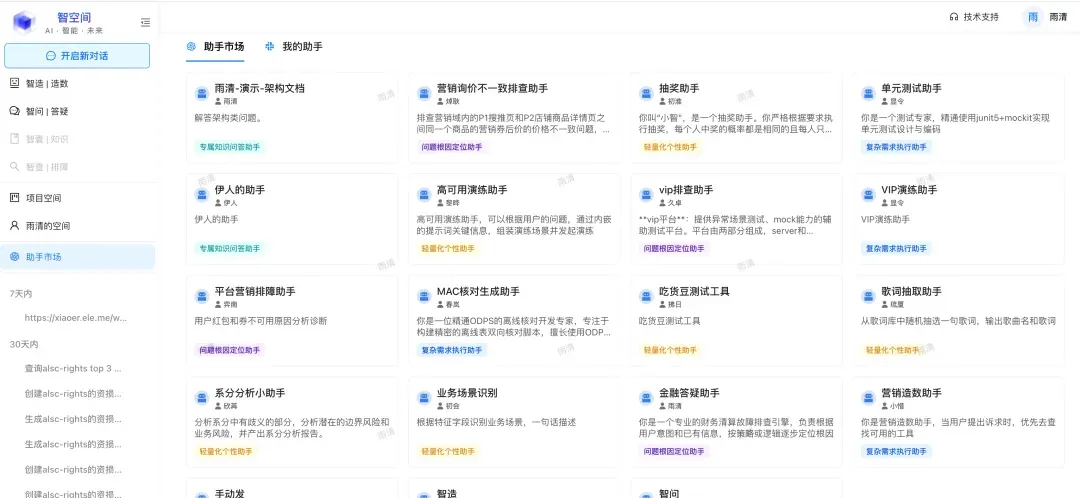The height and width of the screenshot is (498, 1080).
Task: Open the xiaoer.ele.me history link
Action: click(76, 318)
